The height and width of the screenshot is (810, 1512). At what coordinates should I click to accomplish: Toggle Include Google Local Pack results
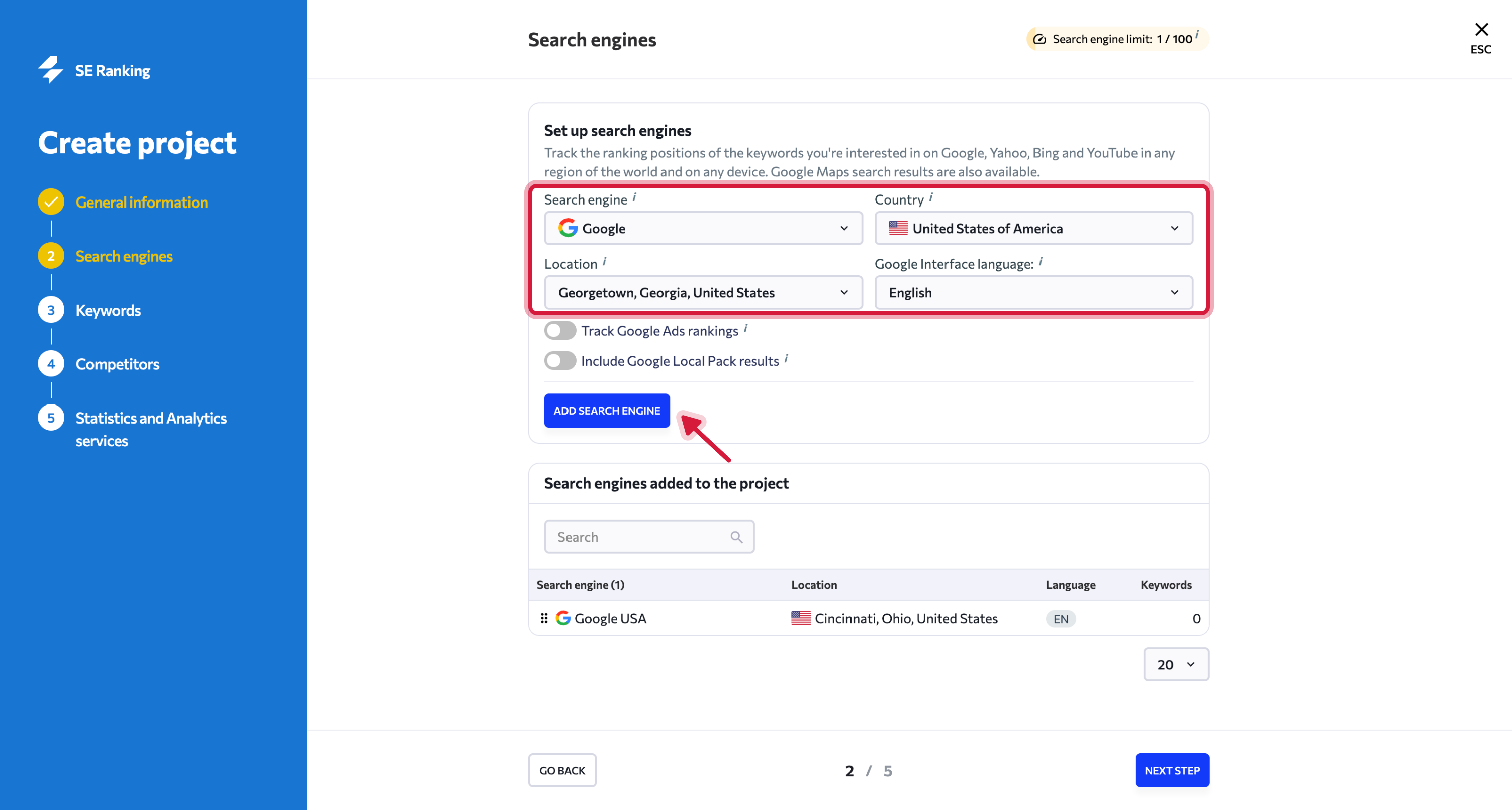(x=559, y=360)
